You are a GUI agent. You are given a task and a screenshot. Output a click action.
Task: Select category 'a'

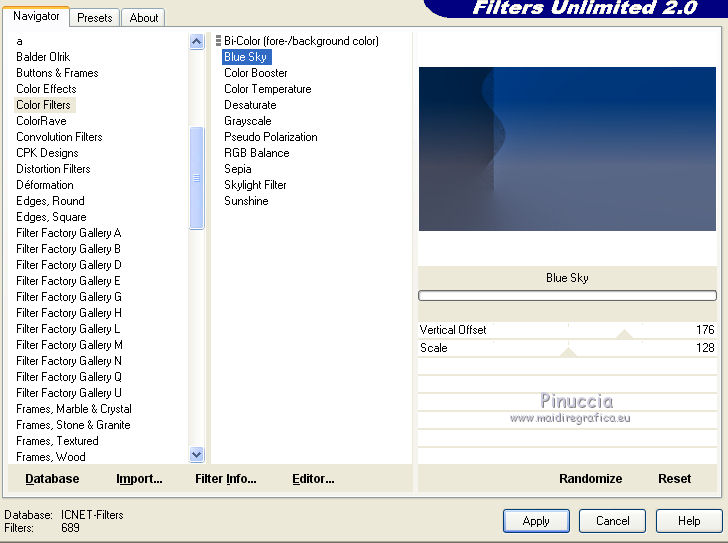tap(20, 41)
